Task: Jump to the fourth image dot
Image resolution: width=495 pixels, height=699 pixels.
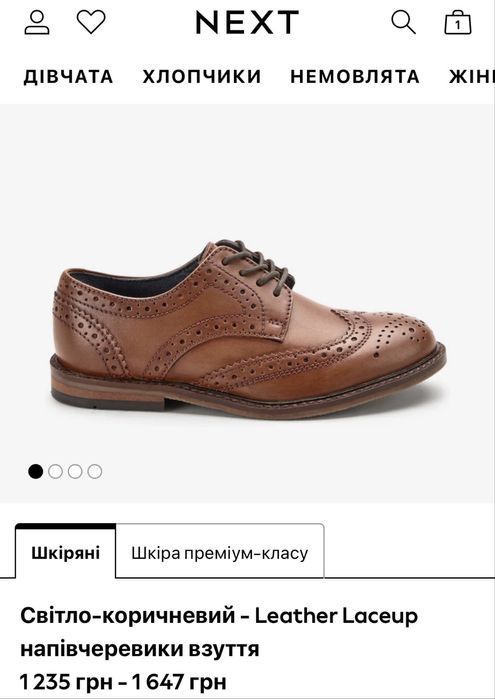Action: click(x=95, y=471)
